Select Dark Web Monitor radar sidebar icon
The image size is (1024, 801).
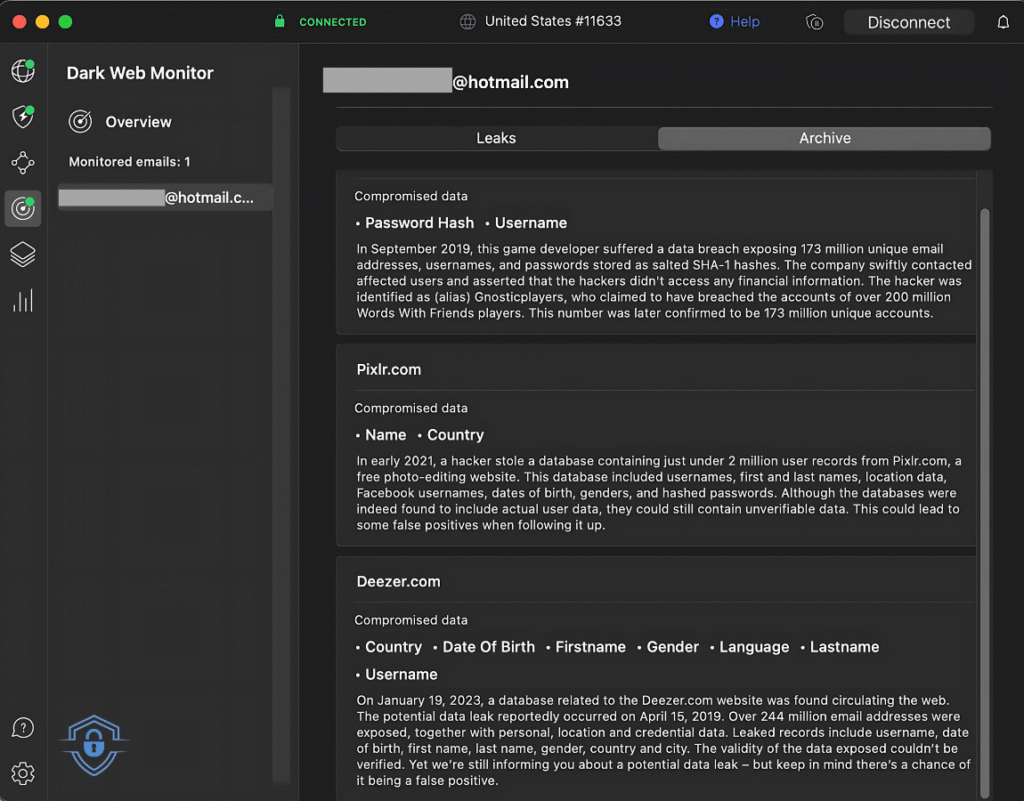23,208
